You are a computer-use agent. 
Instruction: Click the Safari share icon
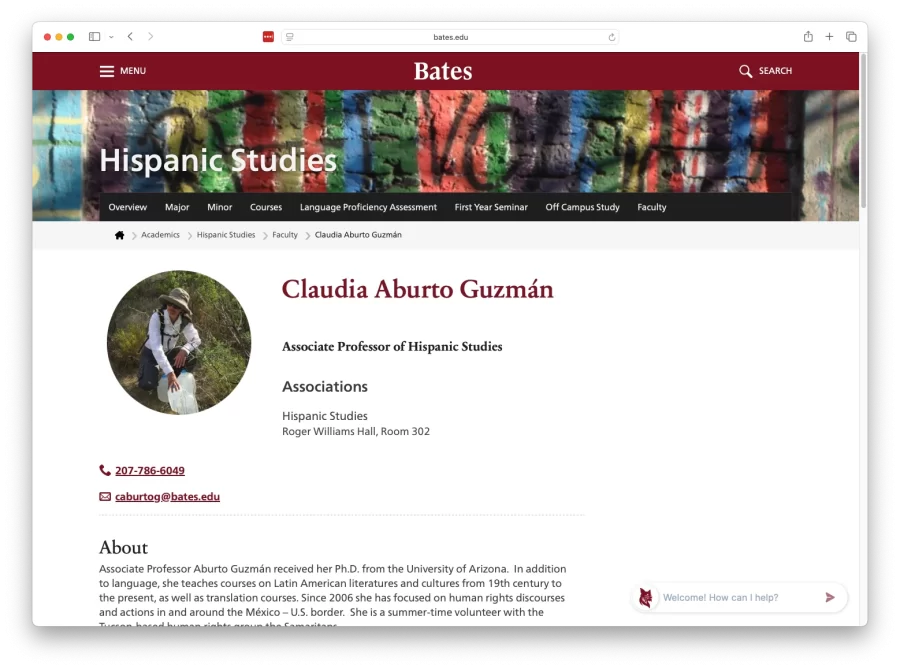pos(807,36)
